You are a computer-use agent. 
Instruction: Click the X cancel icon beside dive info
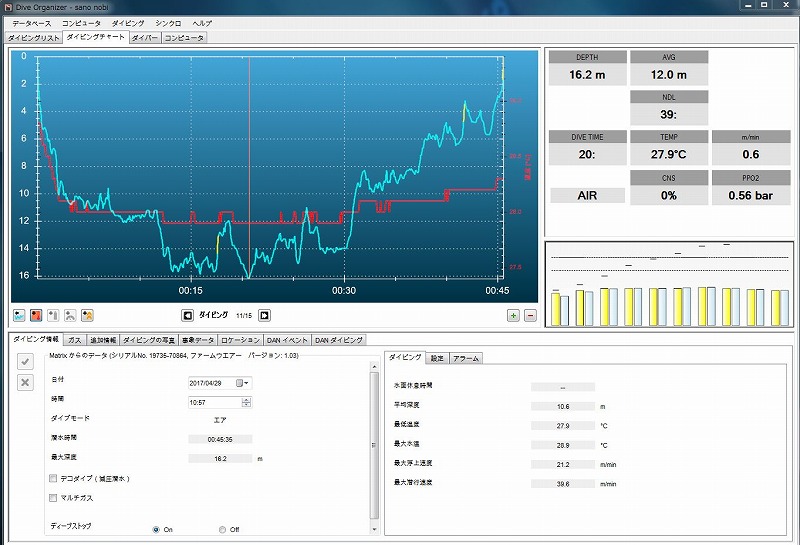coord(26,382)
